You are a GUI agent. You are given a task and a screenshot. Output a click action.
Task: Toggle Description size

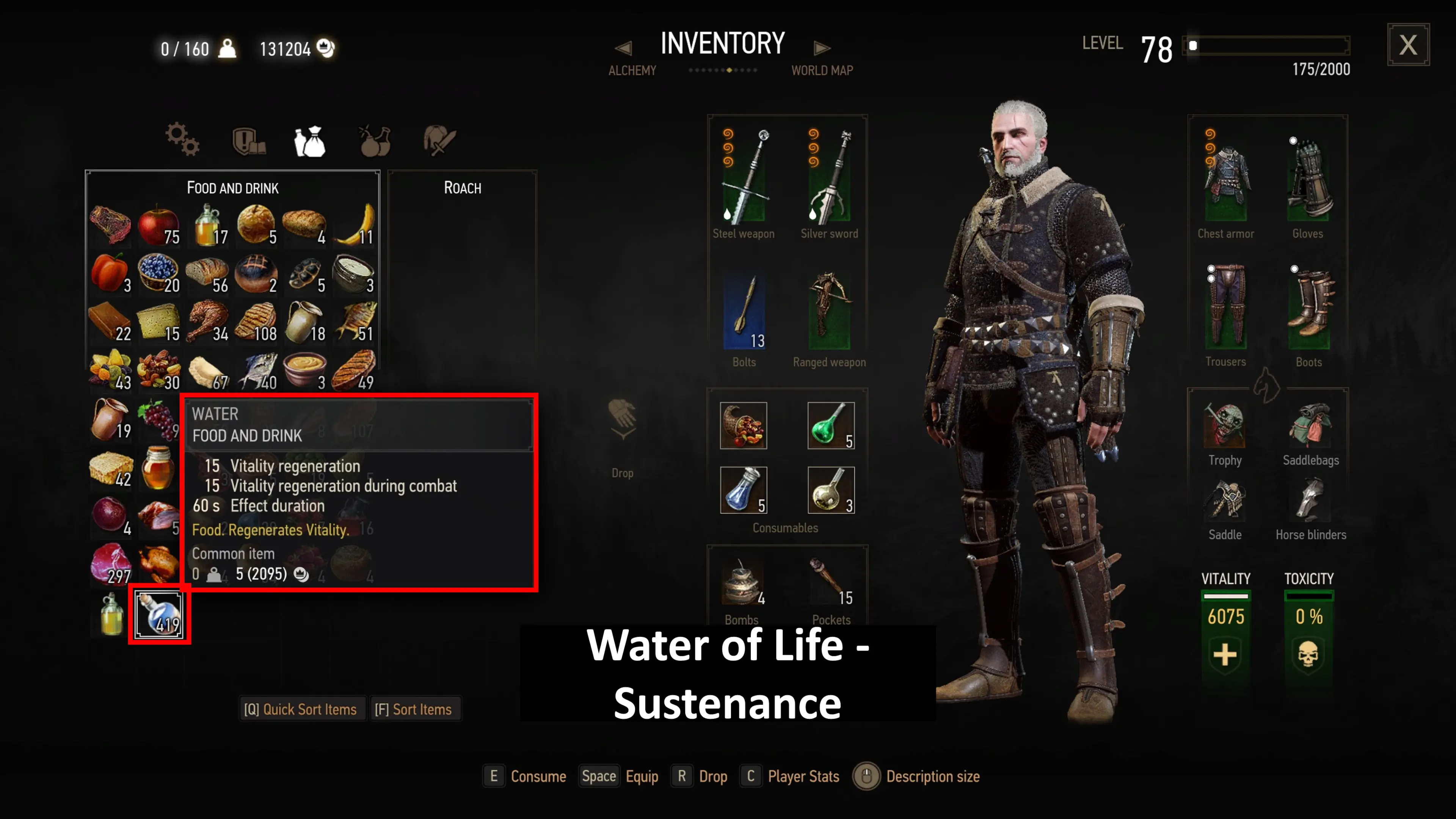(916, 777)
